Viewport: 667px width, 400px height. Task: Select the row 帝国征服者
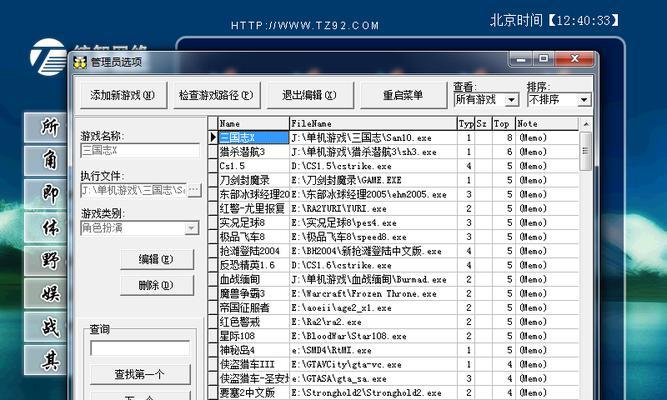pos(393,308)
